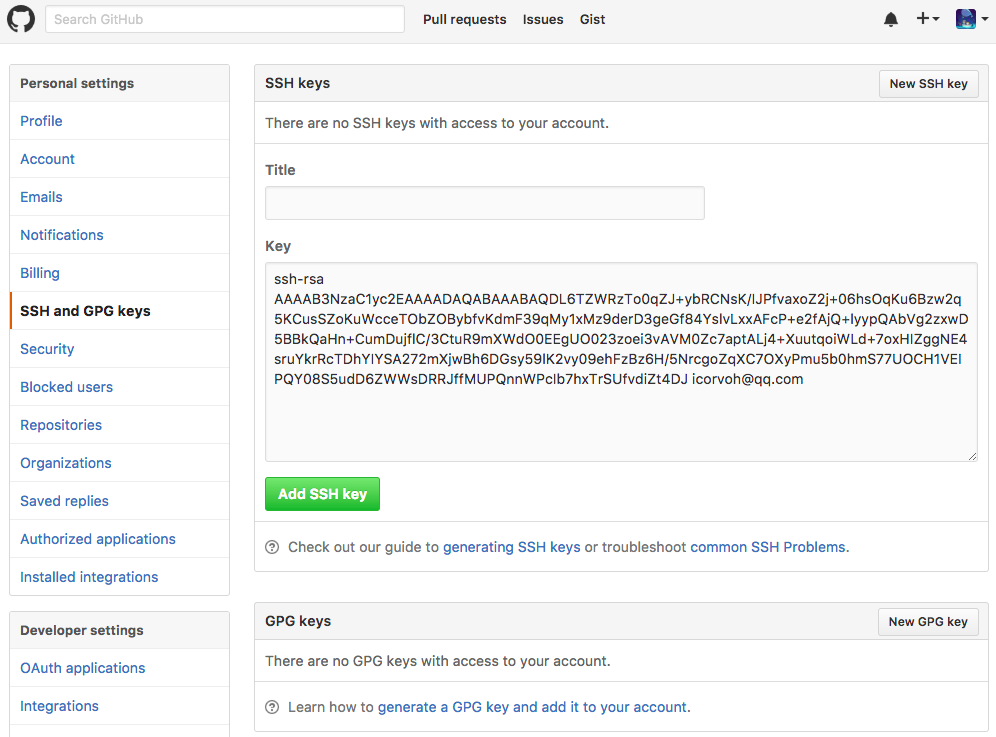
Task: Click the New GPG key button
Action: [927, 622]
